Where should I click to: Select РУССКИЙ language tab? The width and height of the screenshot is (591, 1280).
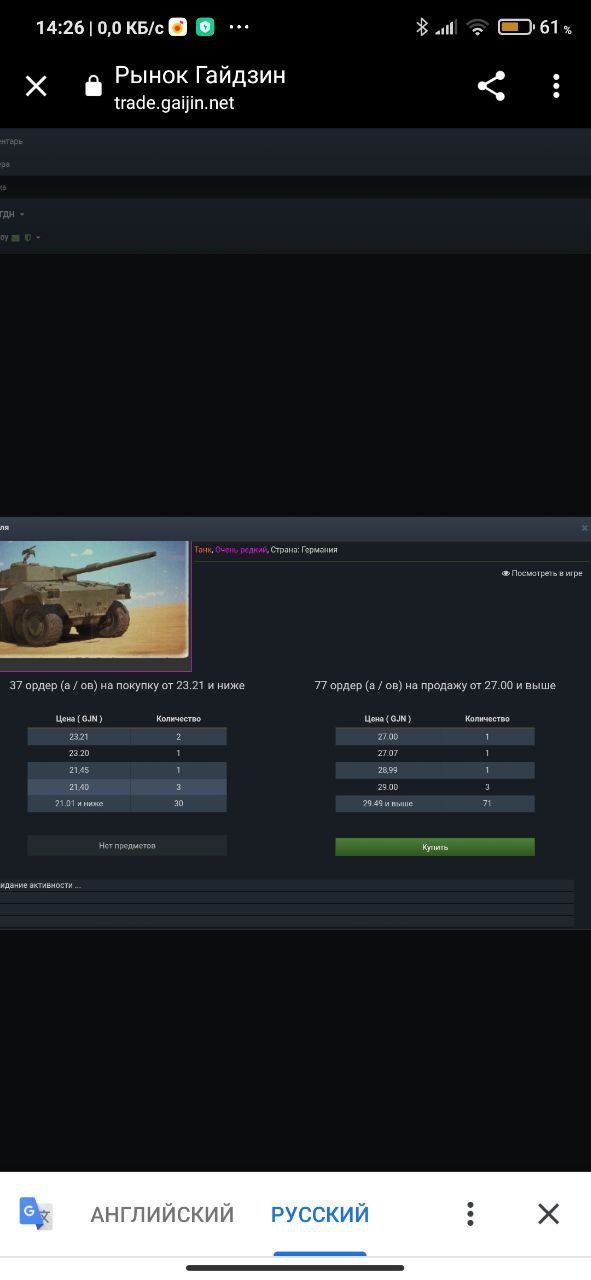pos(320,1214)
